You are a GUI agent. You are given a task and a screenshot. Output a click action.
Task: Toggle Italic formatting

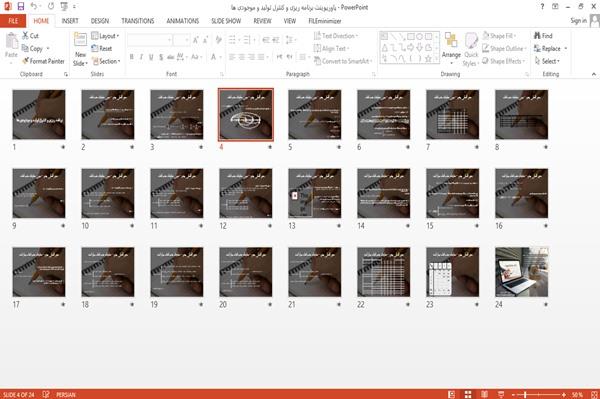point(141,57)
